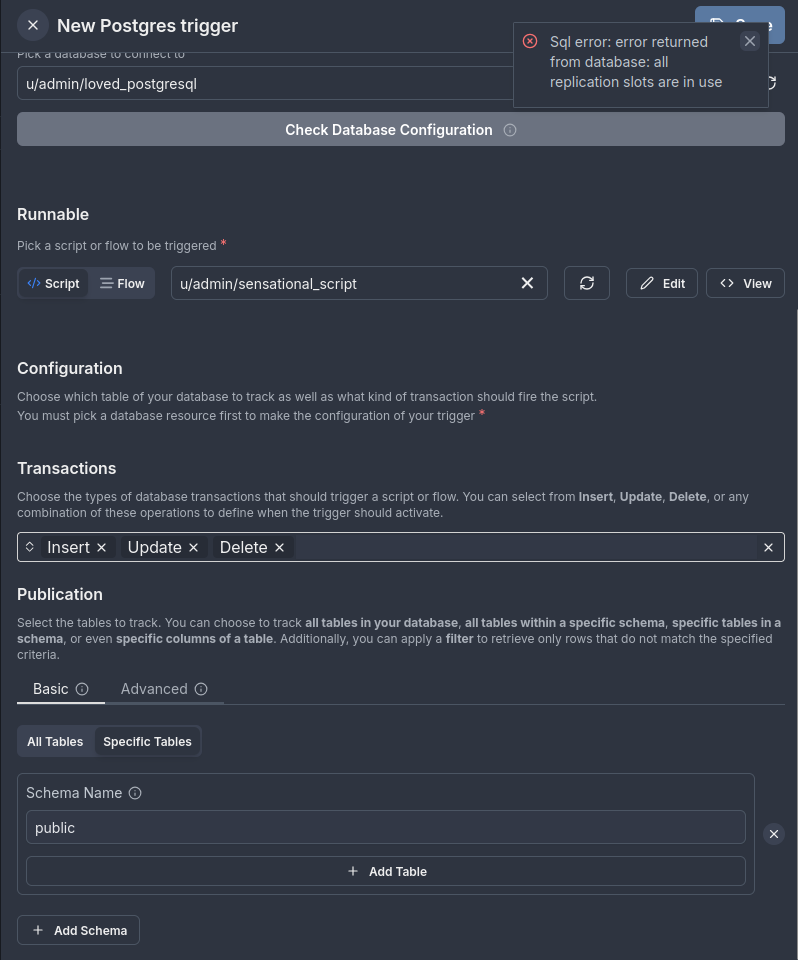Switch the runnable type to Flow
Viewport: 798px width, 960px height.
tap(121, 283)
